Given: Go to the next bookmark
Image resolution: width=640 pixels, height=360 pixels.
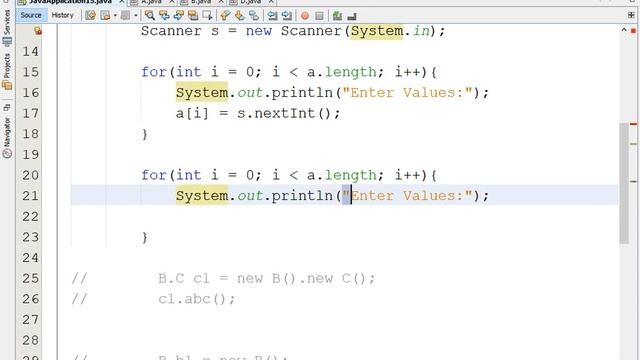Looking at the screenshot, I should point(240,16).
